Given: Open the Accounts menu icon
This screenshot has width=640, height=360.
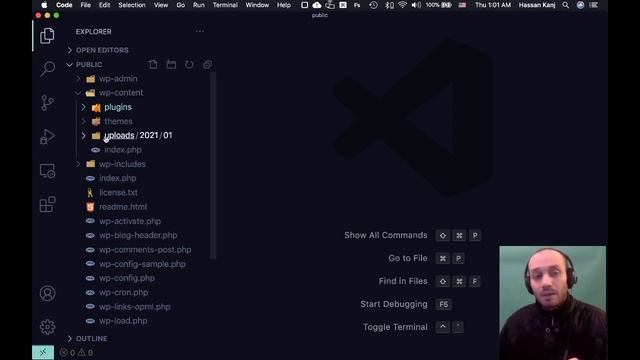Looking at the screenshot, I should (47, 293).
